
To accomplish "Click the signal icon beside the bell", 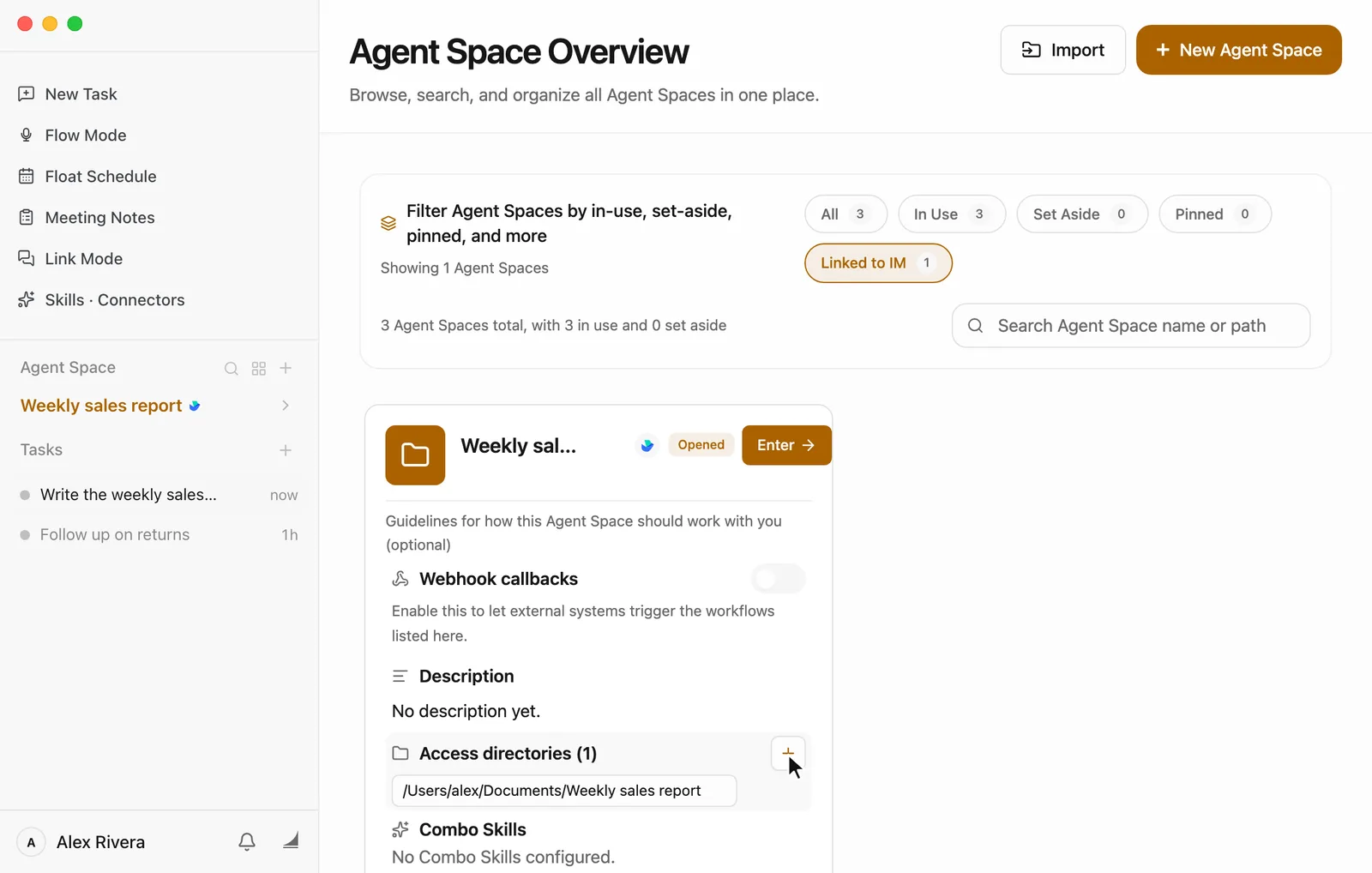I will (x=291, y=840).
